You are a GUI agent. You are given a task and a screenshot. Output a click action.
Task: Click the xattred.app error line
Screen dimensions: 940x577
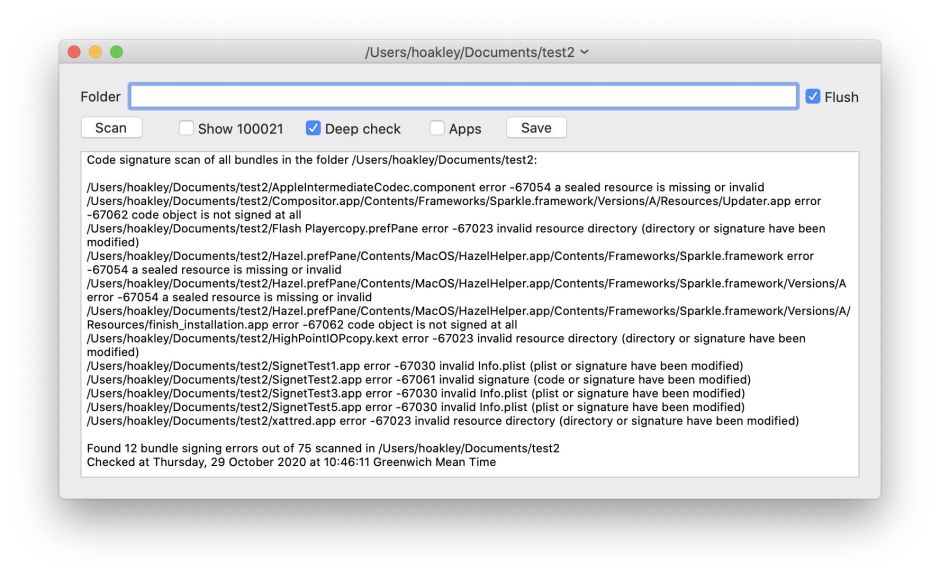click(x=442, y=421)
